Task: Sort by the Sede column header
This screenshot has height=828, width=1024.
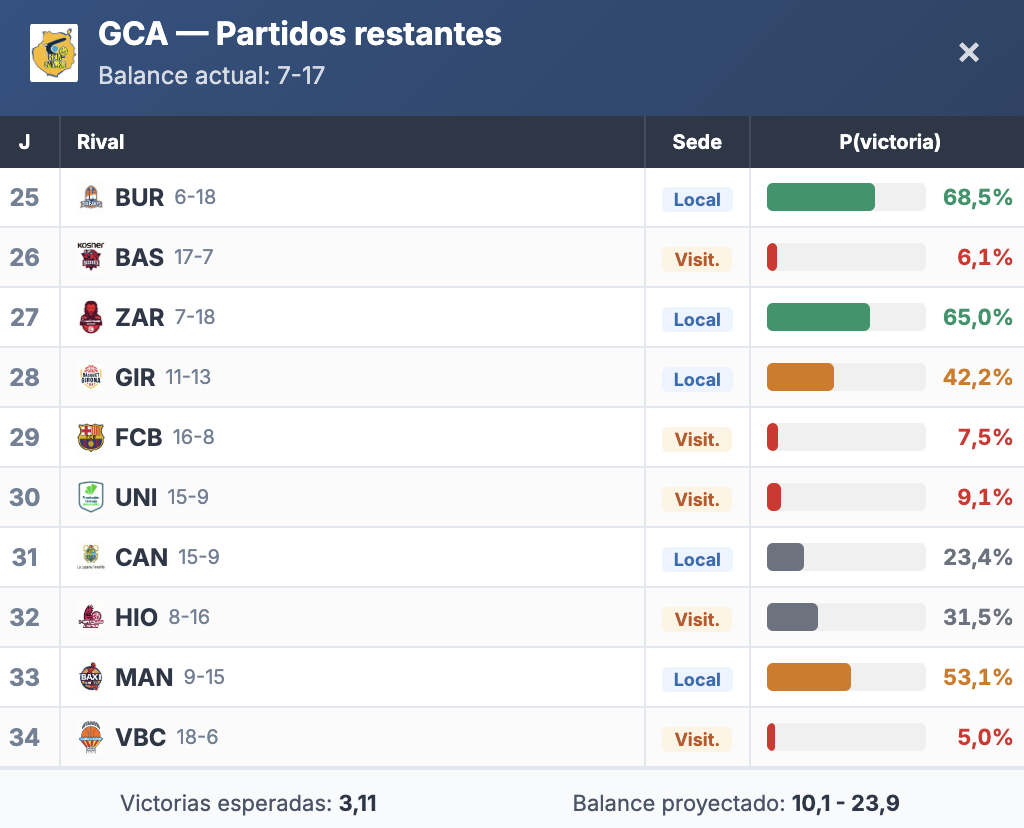Action: pos(697,142)
